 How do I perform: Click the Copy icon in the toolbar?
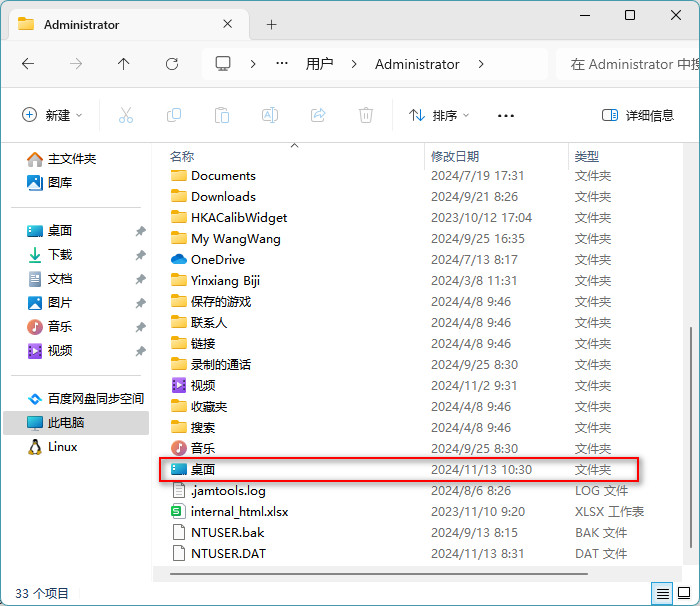(x=174, y=115)
